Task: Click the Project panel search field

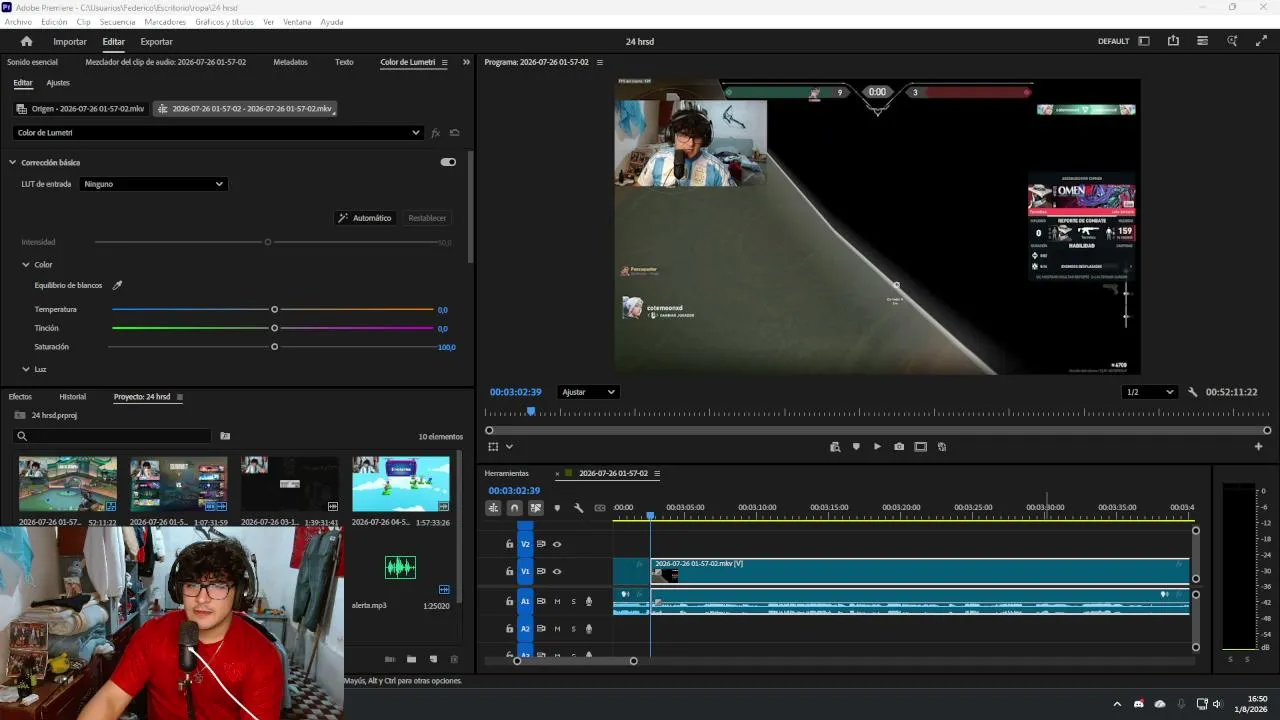Action: click(112, 436)
